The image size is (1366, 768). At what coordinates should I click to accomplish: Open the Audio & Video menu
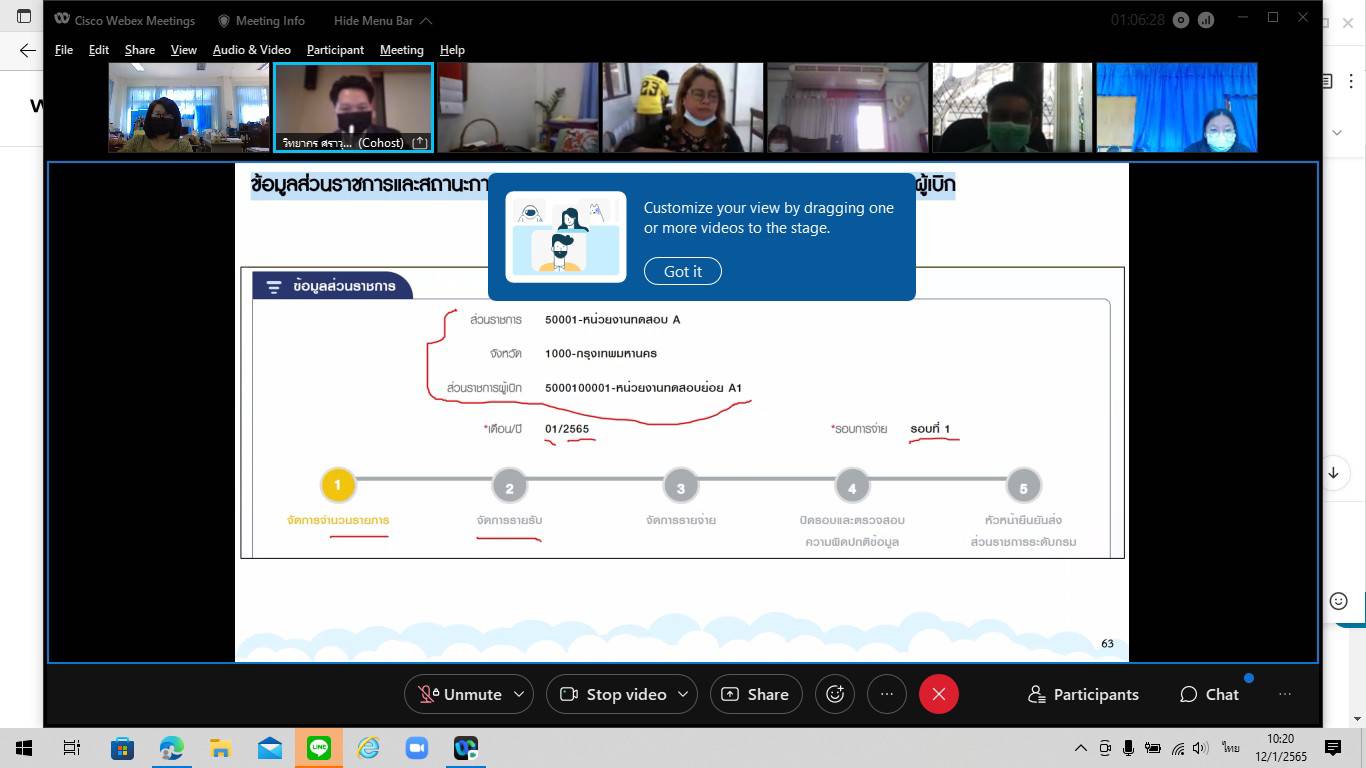pyautogui.click(x=251, y=50)
